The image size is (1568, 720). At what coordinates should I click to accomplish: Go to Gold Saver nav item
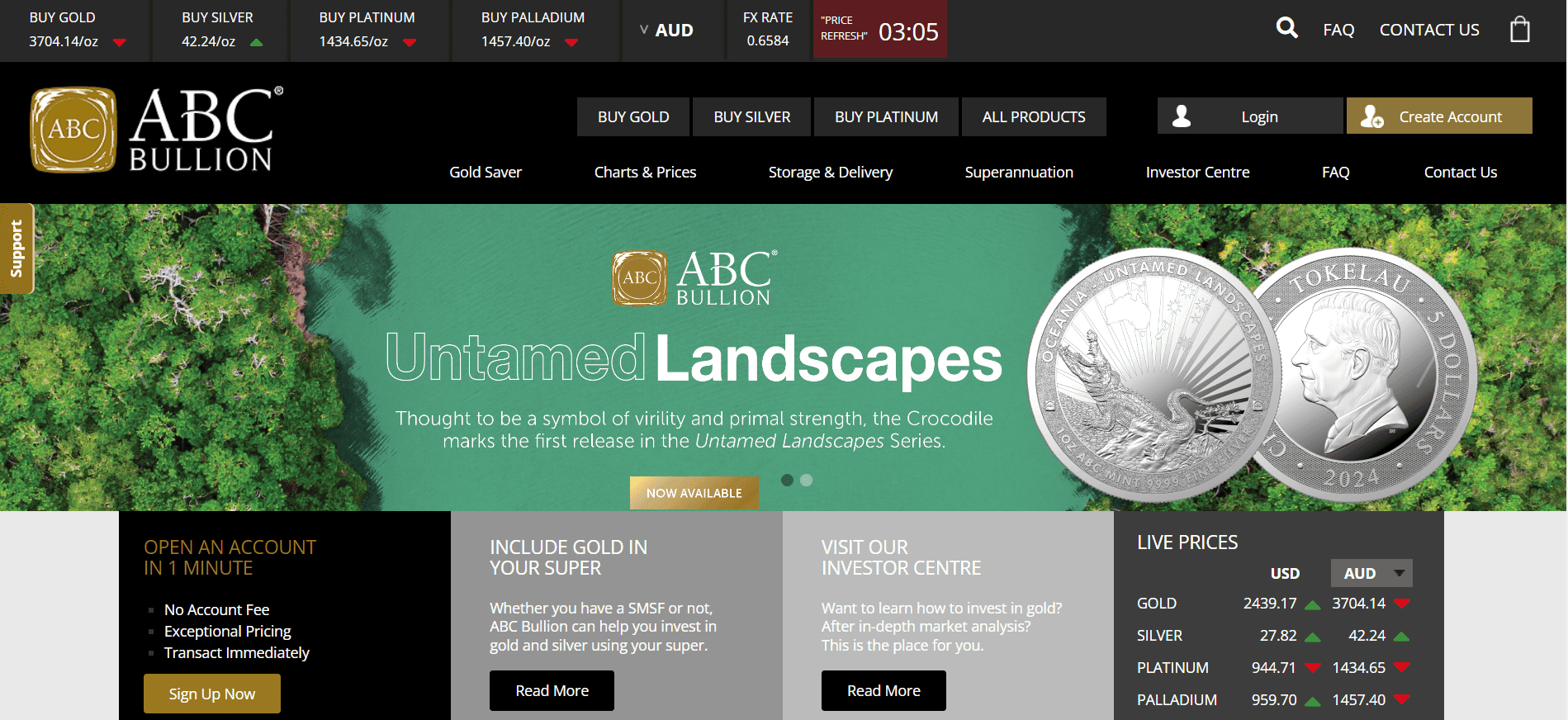coord(486,172)
